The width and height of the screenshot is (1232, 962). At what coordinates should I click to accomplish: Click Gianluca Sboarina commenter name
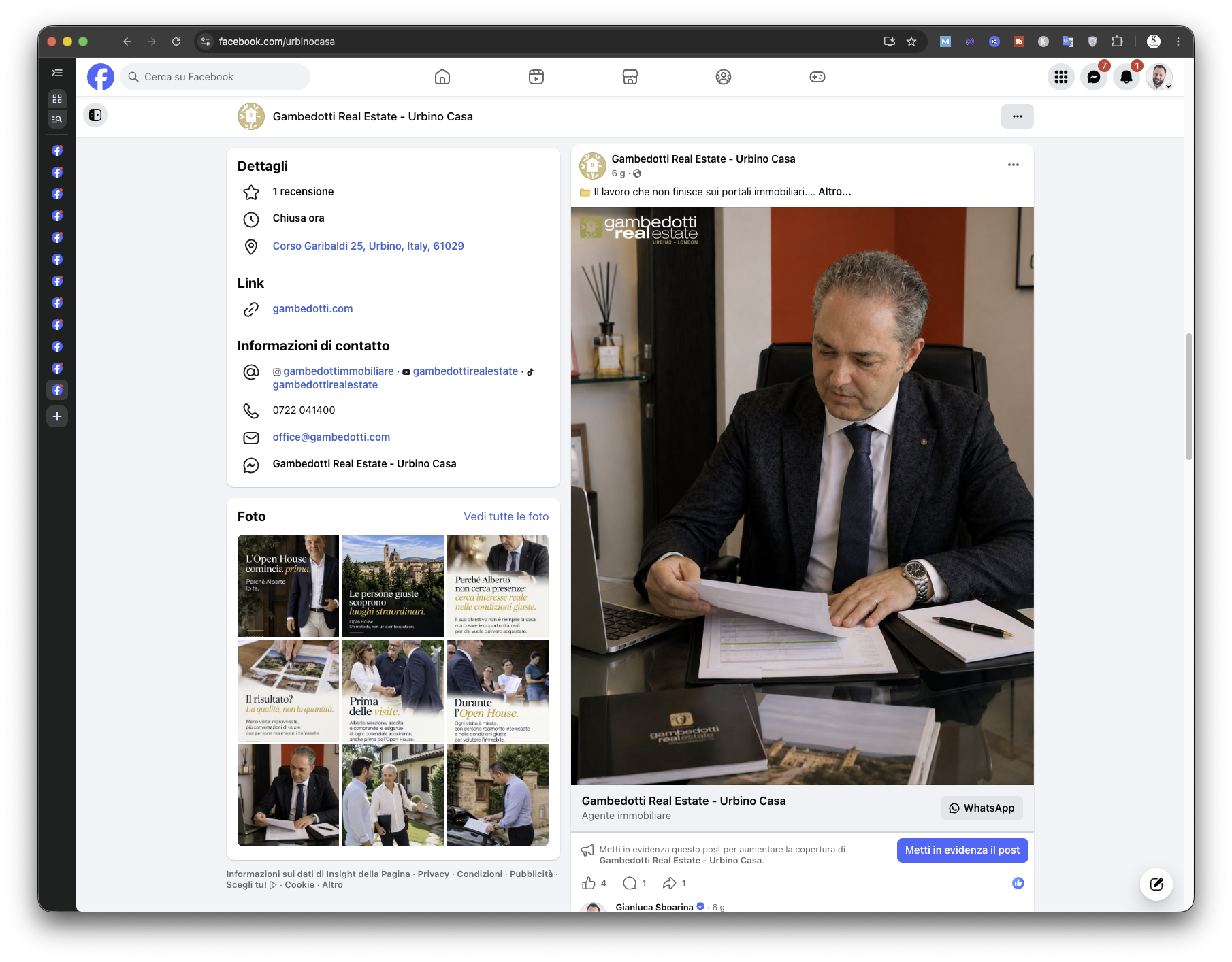tap(654, 907)
